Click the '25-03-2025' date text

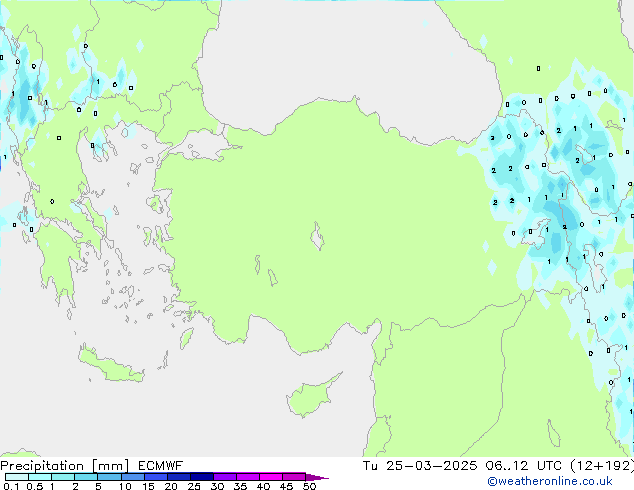click(431, 466)
